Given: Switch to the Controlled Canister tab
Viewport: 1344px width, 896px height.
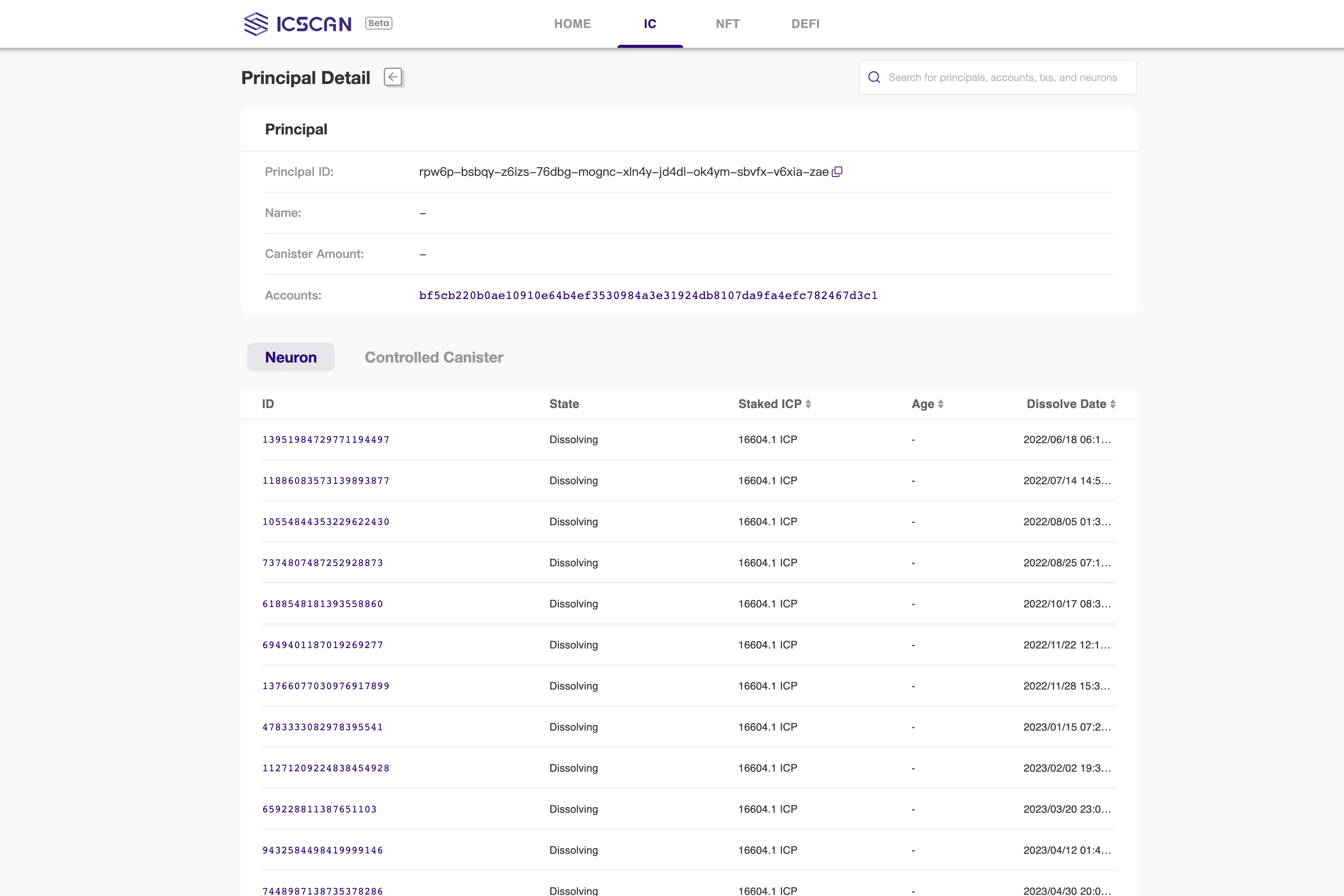Looking at the screenshot, I should (x=434, y=357).
